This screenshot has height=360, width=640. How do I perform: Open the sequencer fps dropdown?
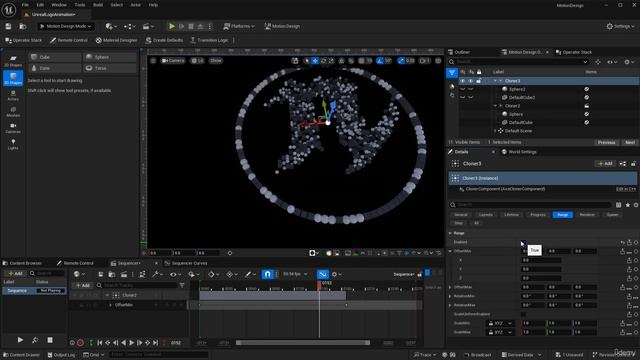(x=295, y=274)
